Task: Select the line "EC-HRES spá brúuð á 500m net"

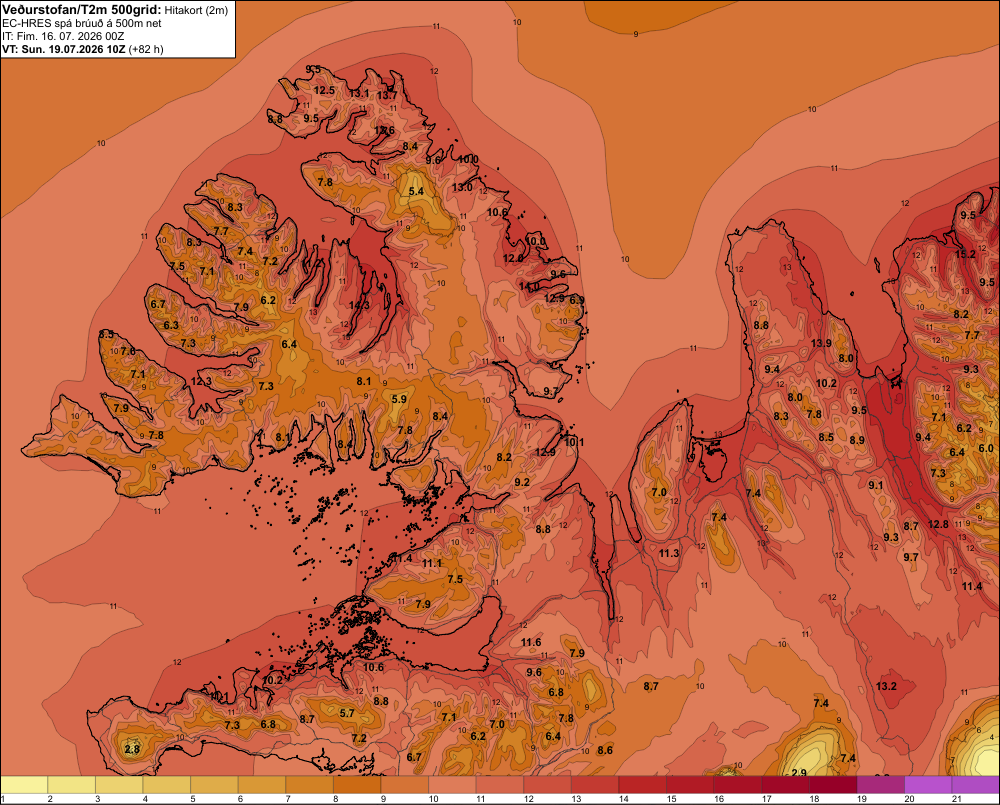Action: click(x=82, y=23)
